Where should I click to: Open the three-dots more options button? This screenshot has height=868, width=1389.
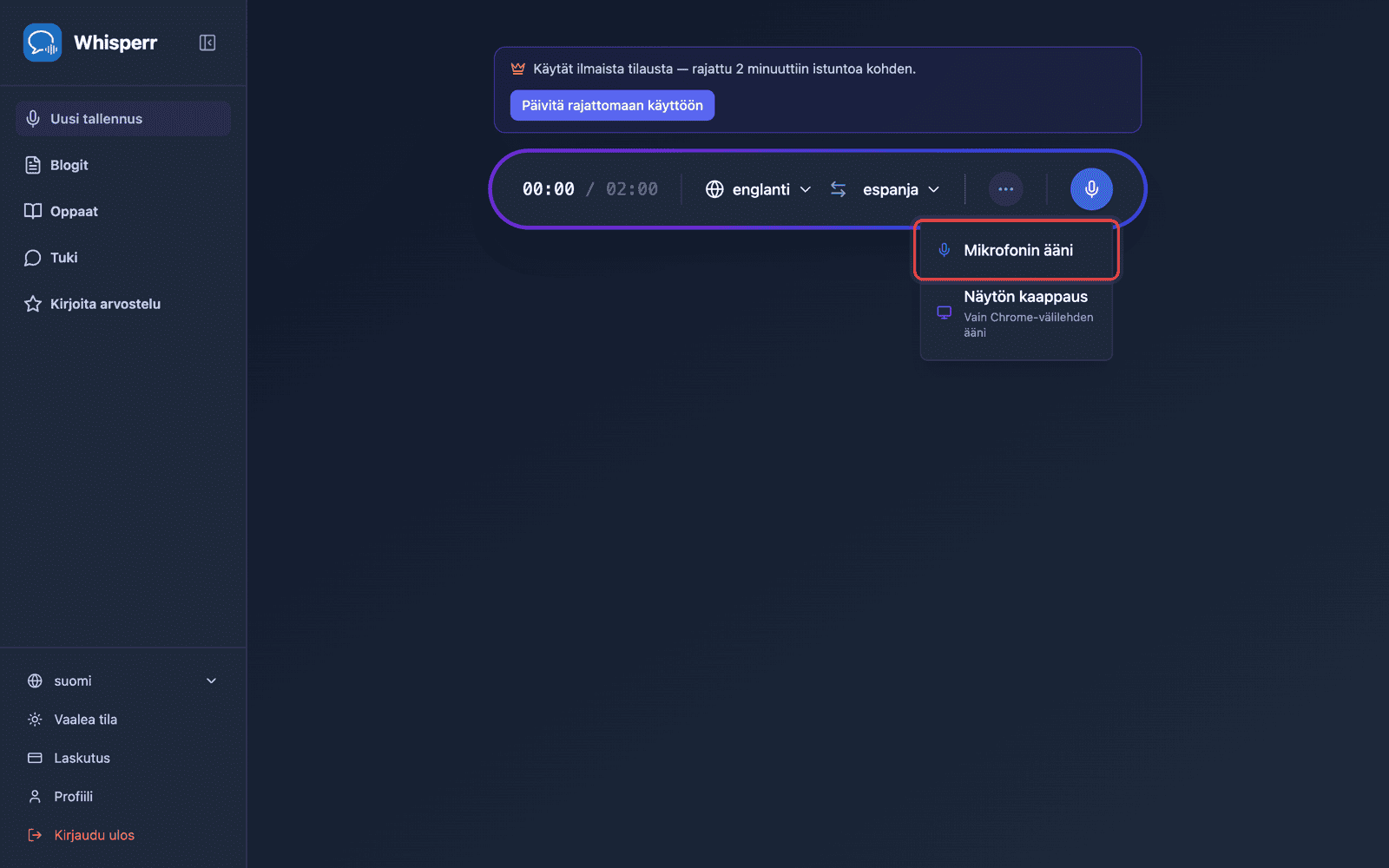1005,189
